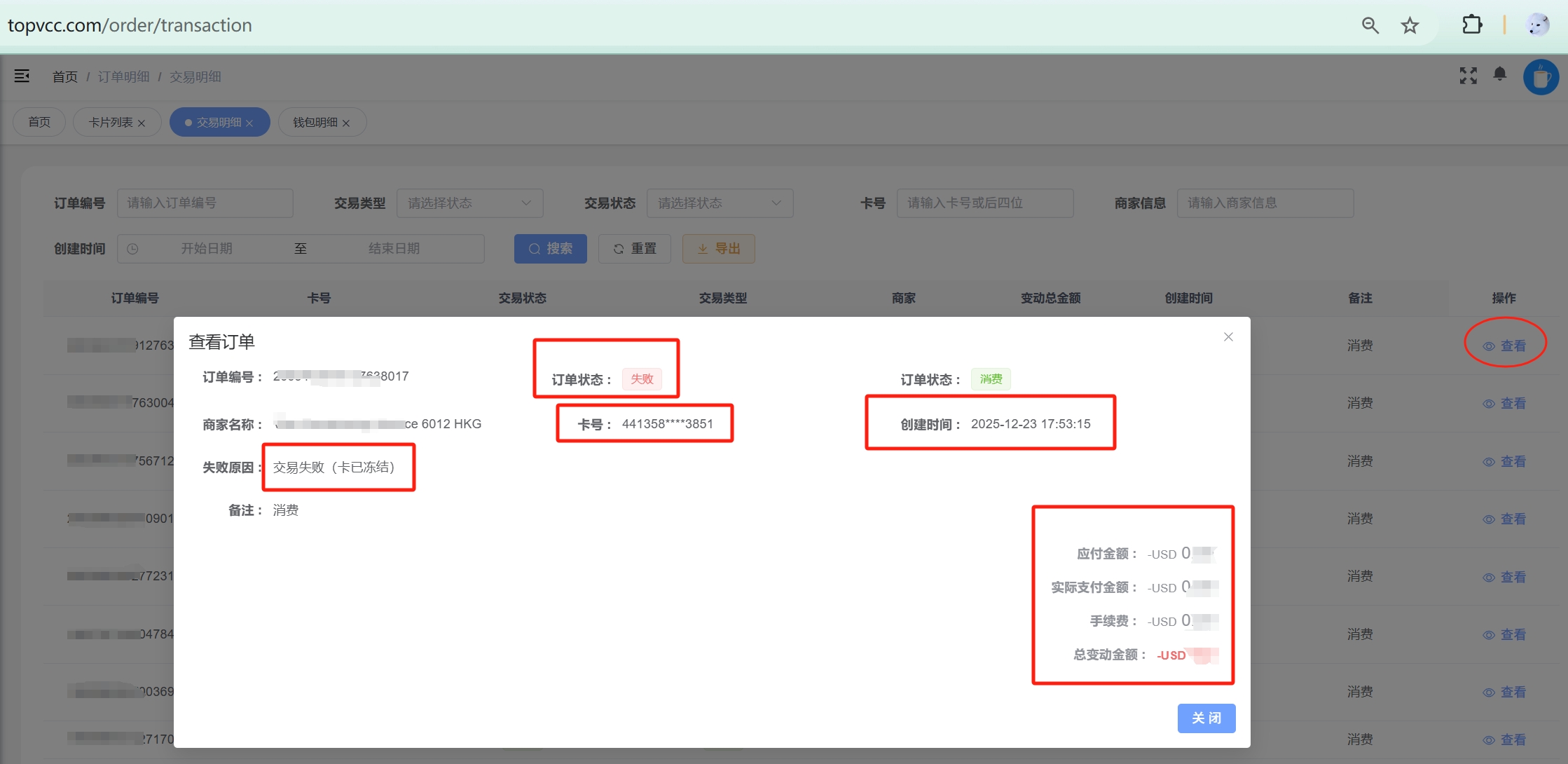1568x764 pixels.
Task: Bookmark this page with star icon
Action: [1410, 25]
